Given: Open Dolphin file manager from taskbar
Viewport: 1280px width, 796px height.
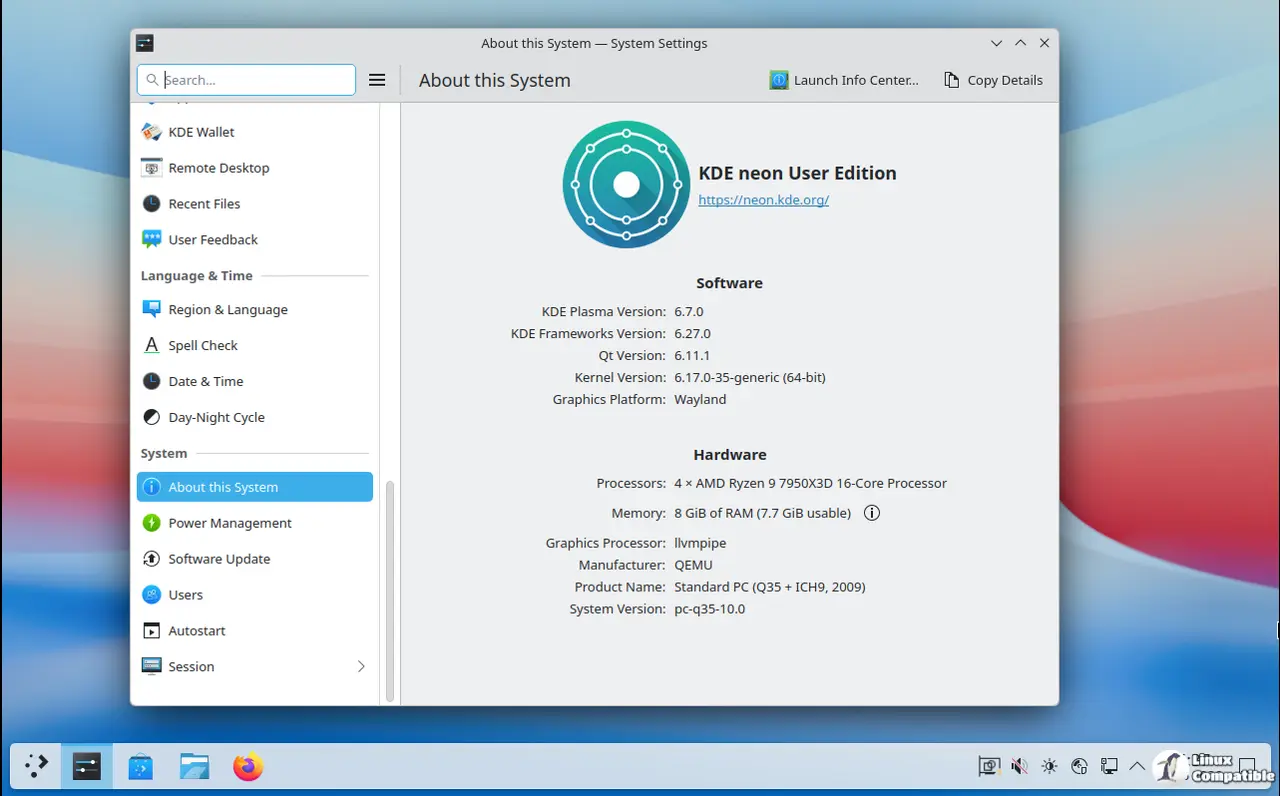Looking at the screenshot, I should [194, 767].
